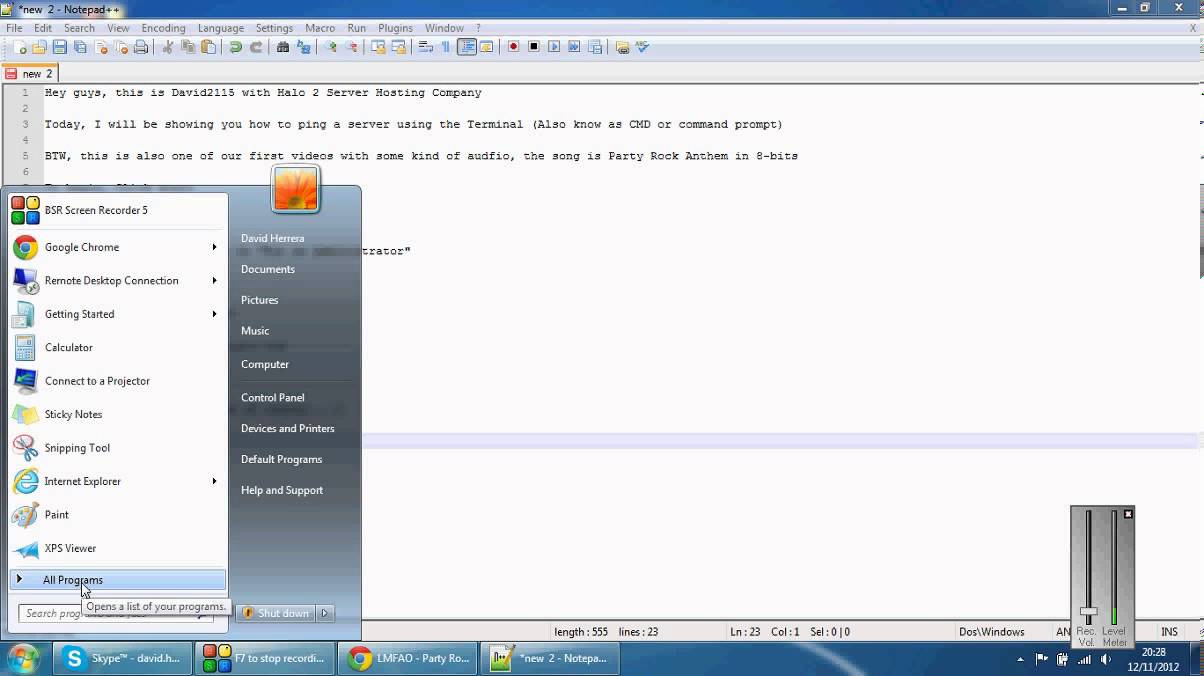Viewport: 1204px width, 676px height.
Task: Save the current file using toolbar icon
Action: [x=59, y=47]
